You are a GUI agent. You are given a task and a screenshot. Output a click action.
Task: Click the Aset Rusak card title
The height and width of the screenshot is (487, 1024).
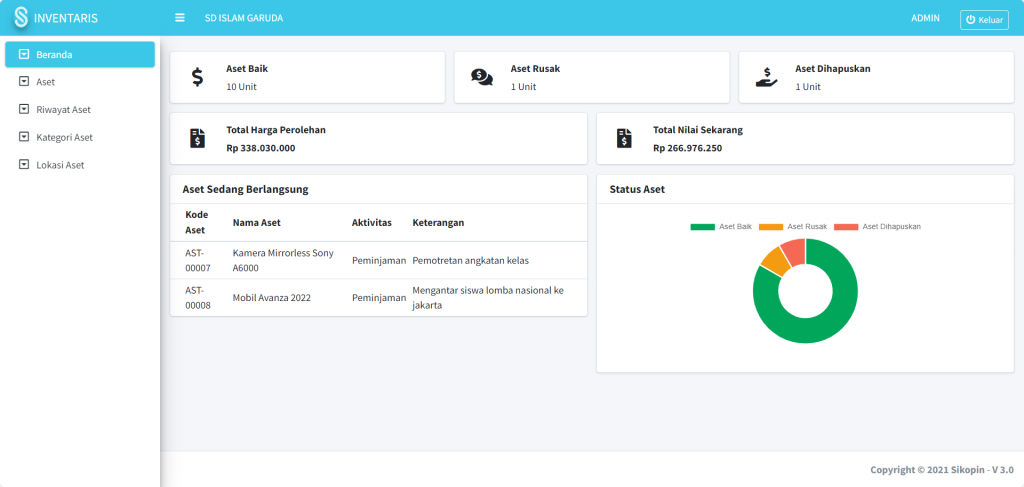[535, 68]
